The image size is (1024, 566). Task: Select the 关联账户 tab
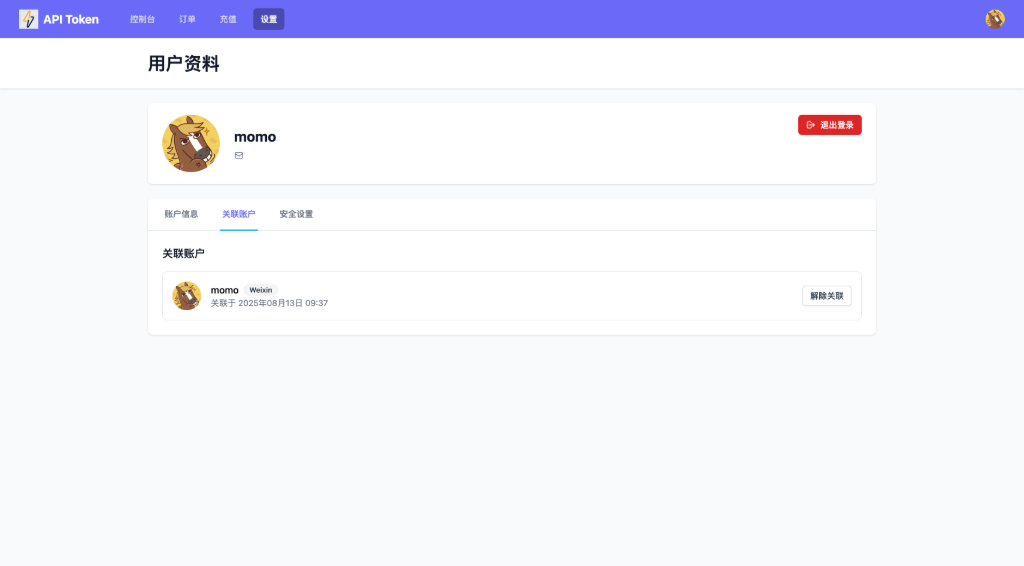coord(238,214)
